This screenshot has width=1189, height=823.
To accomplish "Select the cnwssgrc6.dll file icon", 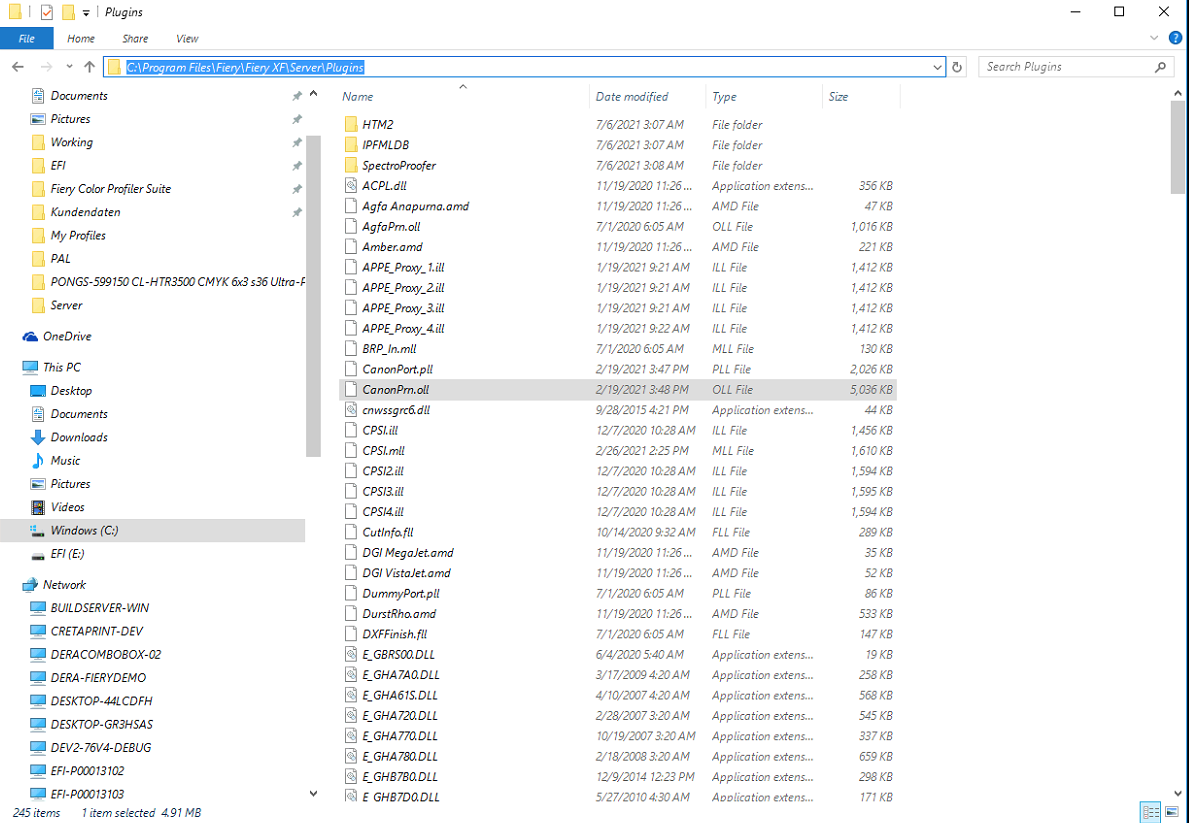I will [x=350, y=410].
